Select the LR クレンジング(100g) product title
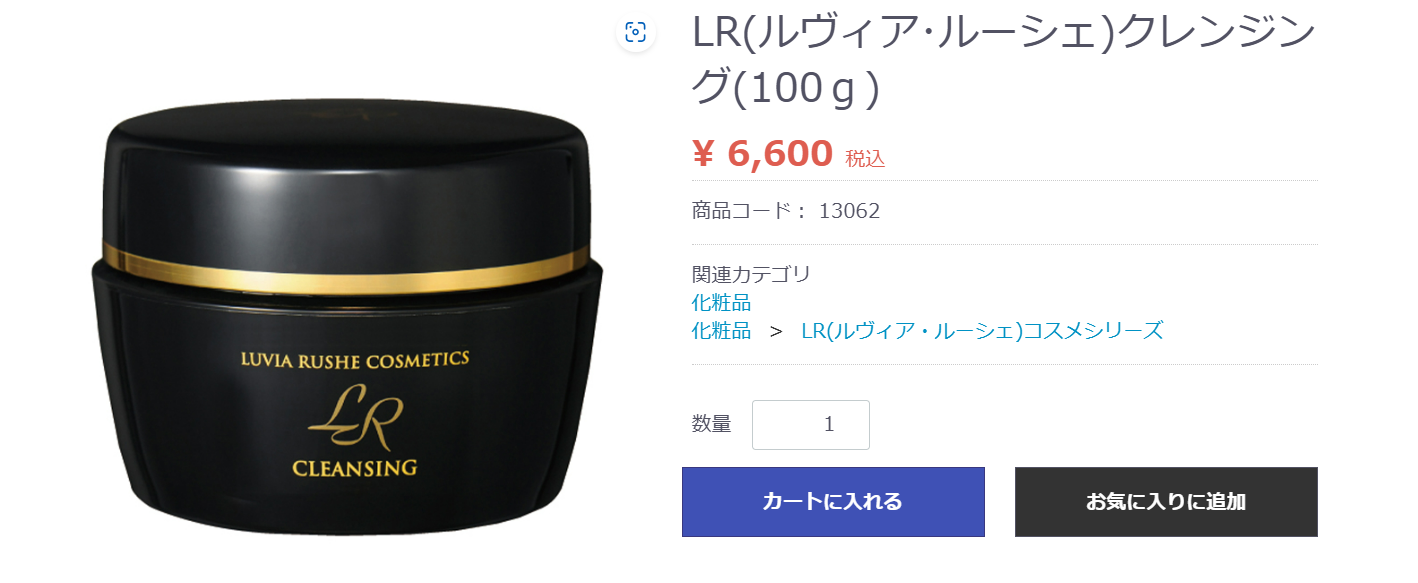 point(1002,61)
